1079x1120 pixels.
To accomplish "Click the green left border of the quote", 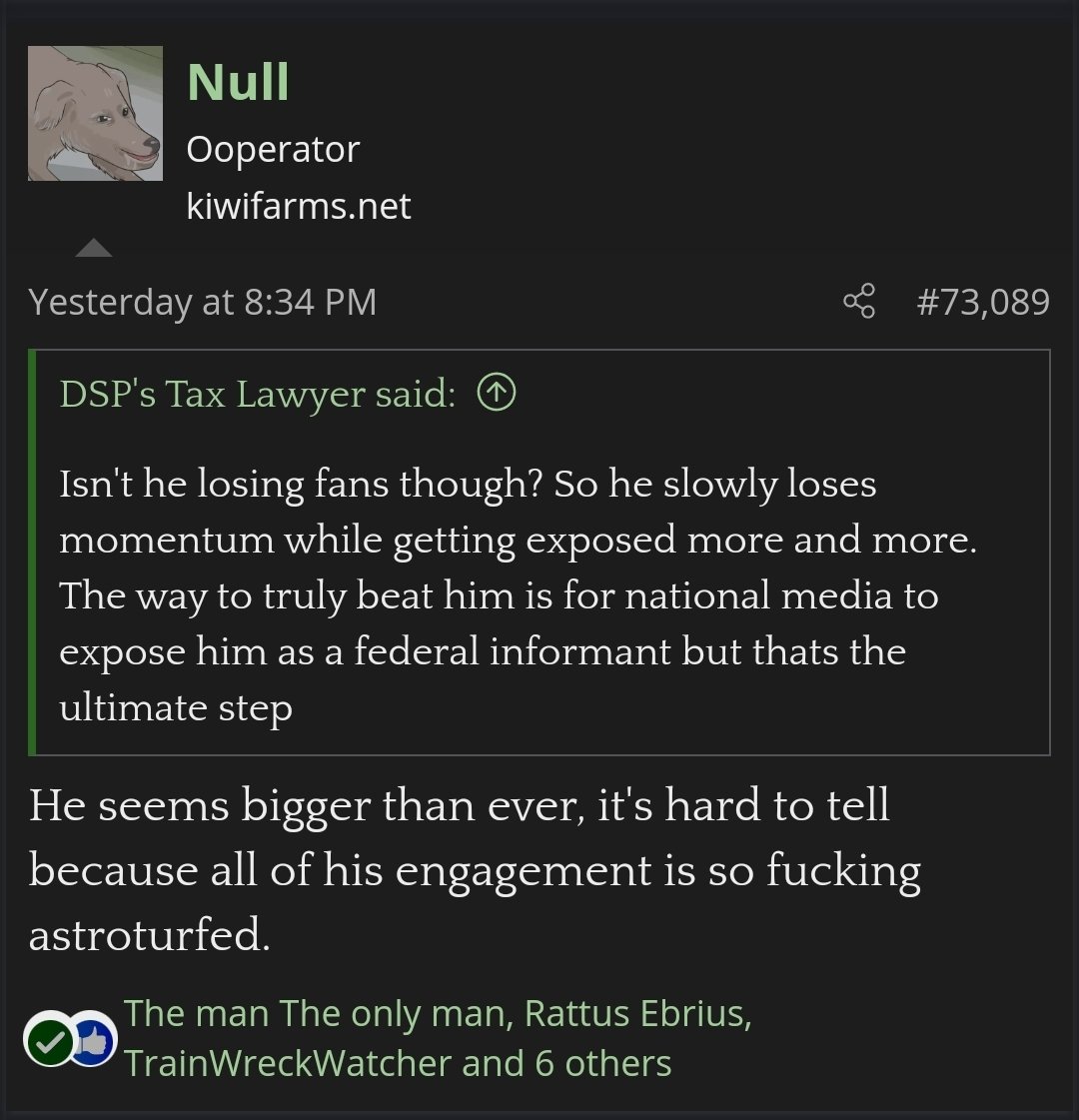I will tap(31, 553).
